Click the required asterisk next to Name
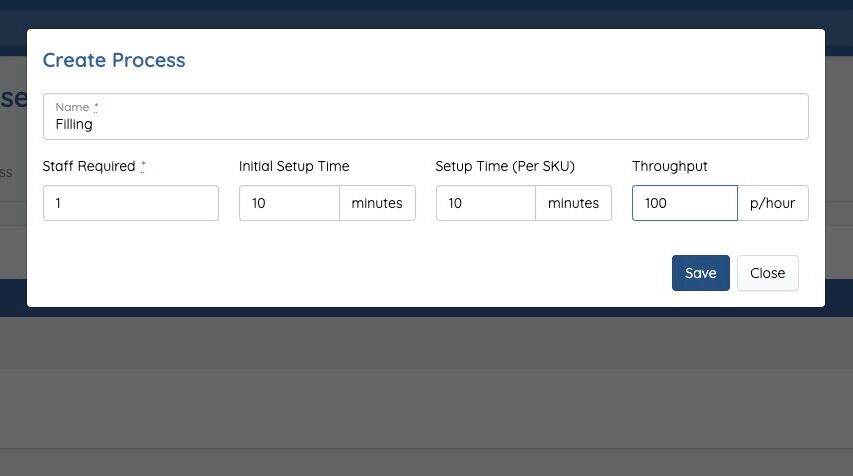The height and width of the screenshot is (476, 853). (x=96, y=106)
